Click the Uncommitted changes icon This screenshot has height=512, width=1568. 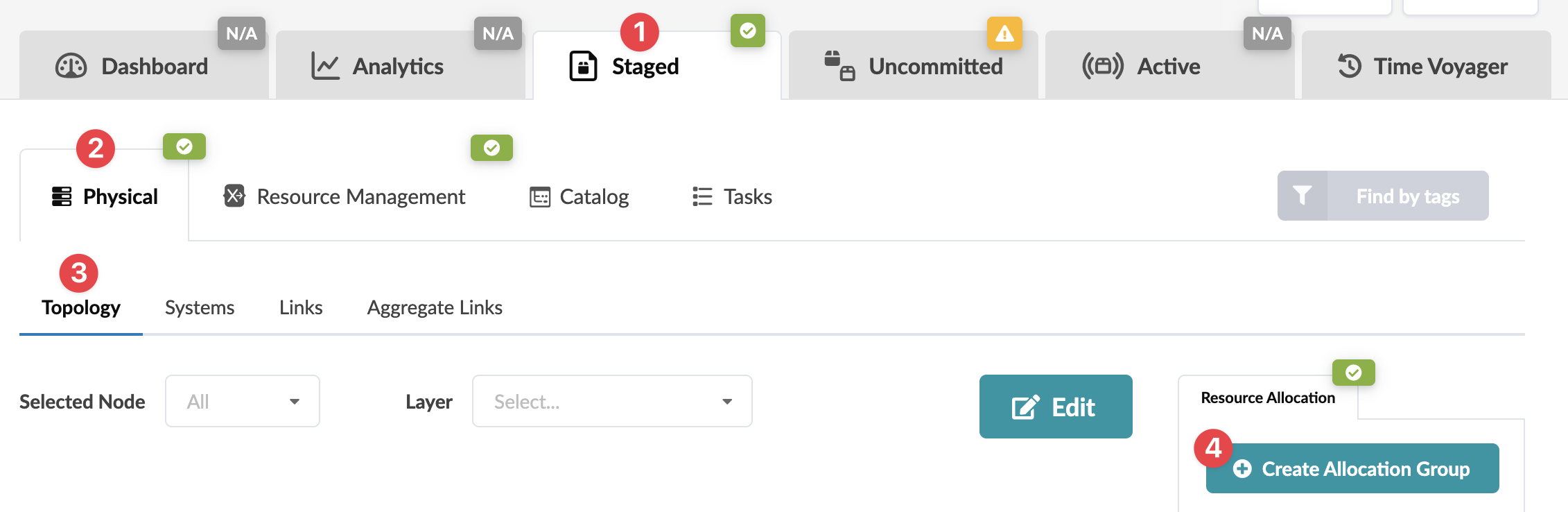click(839, 67)
